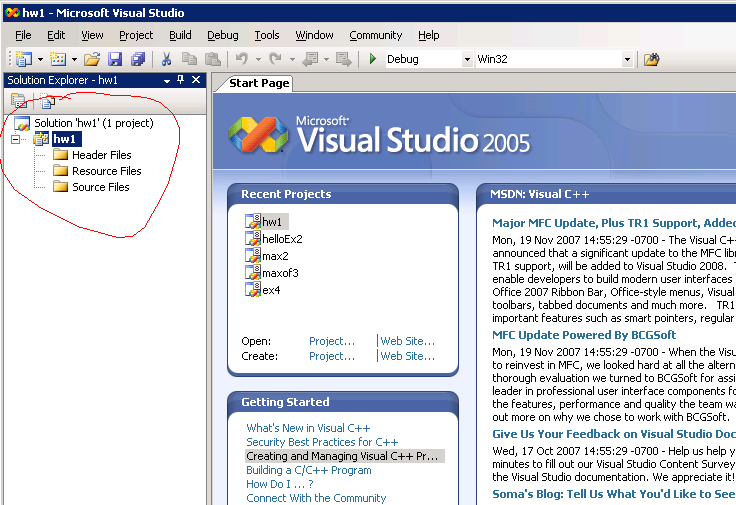Image resolution: width=736 pixels, height=505 pixels.
Task: Click the green Start Debugging arrow
Action: click(x=373, y=59)
